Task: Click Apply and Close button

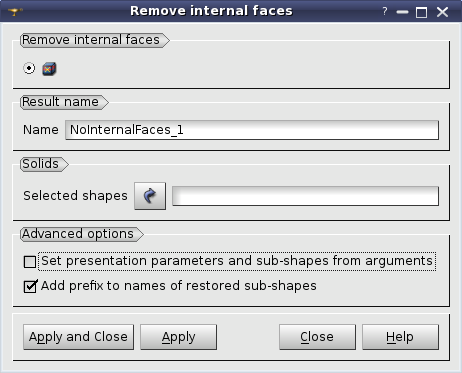Action: tap(78, 337)
